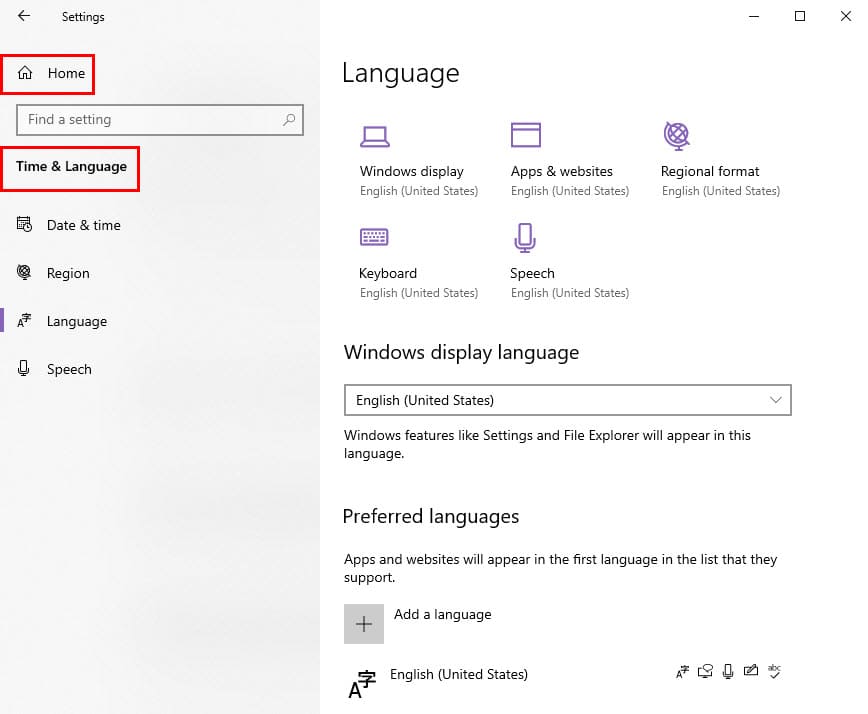
Task: Click the globe icon for Regional format
Action: coord(676,136)
